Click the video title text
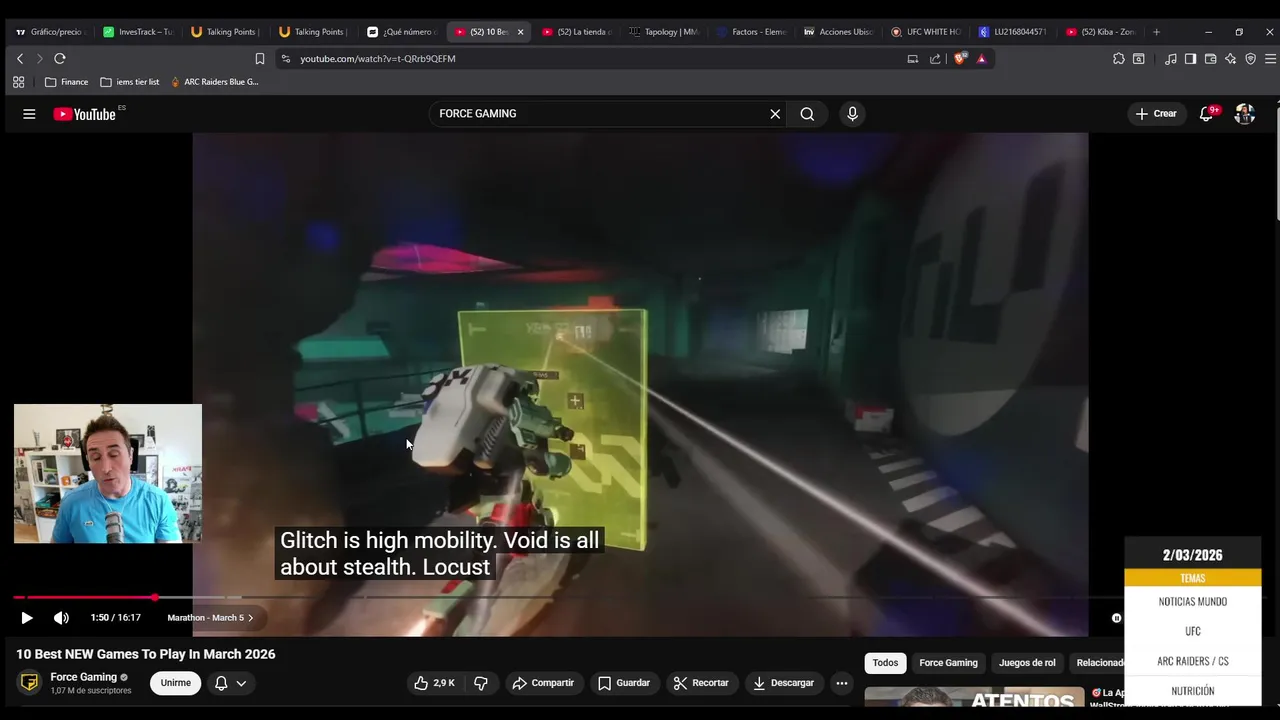The image size is (1280, 720). point(146,654)
